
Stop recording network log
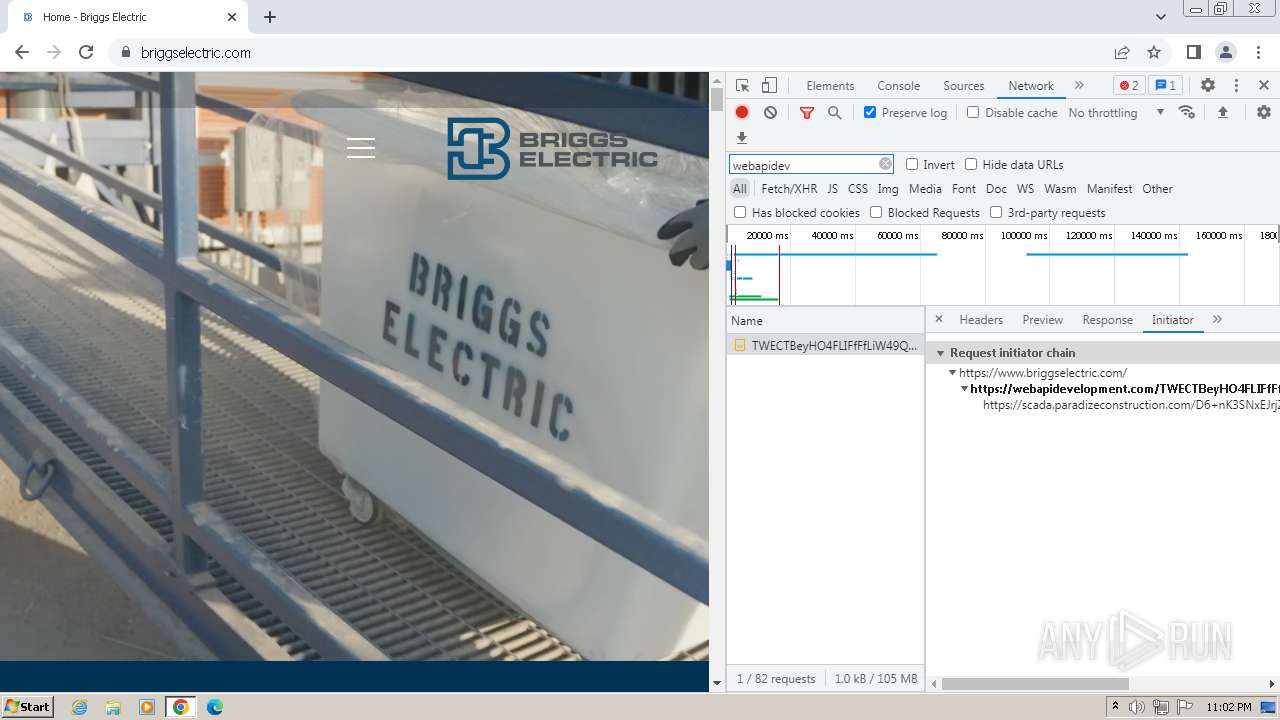tap(742, 113)
